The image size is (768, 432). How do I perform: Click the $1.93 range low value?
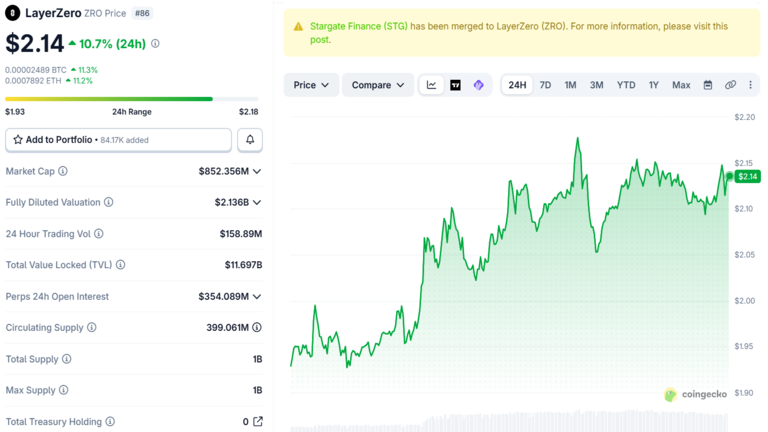pyautogui.click(x=15, y=112)
